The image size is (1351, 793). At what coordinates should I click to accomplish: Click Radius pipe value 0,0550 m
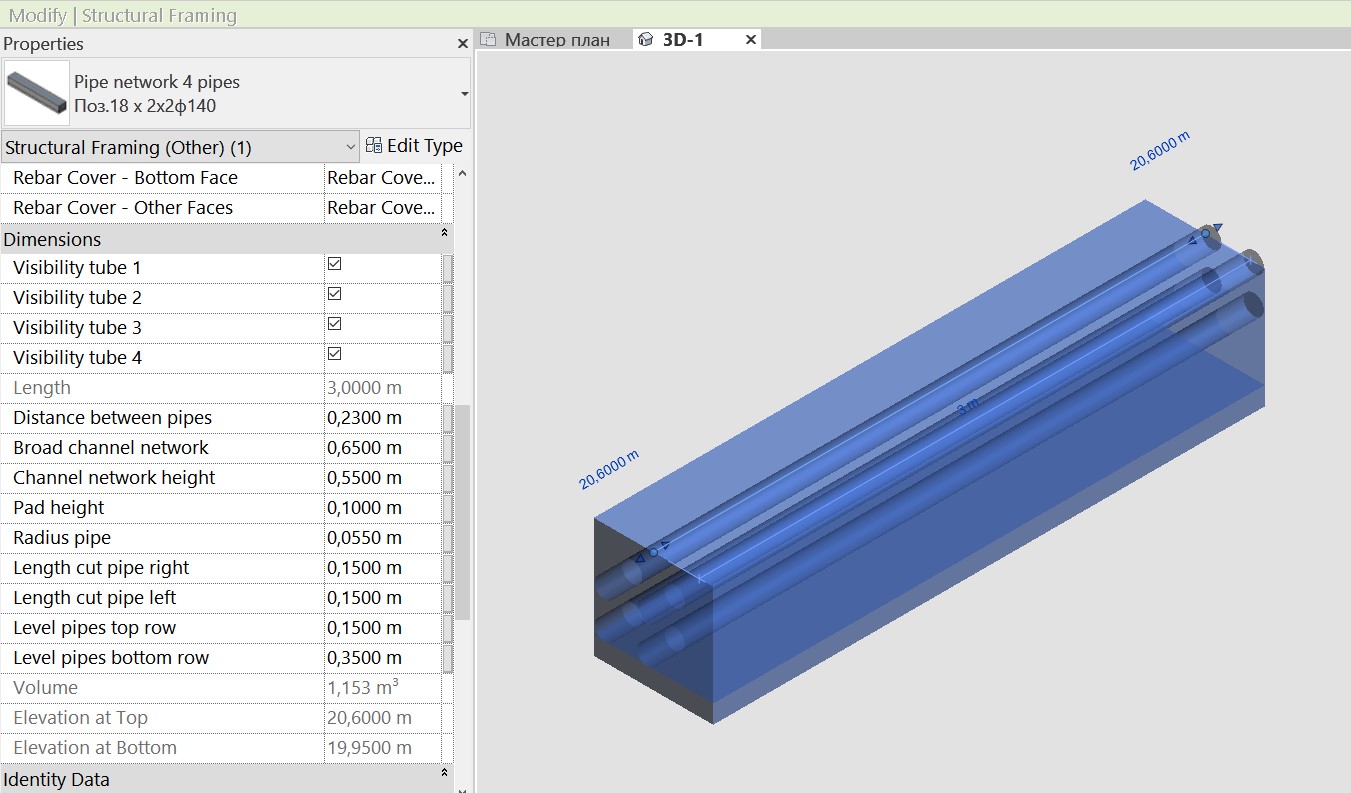click(x=383, y=538)
